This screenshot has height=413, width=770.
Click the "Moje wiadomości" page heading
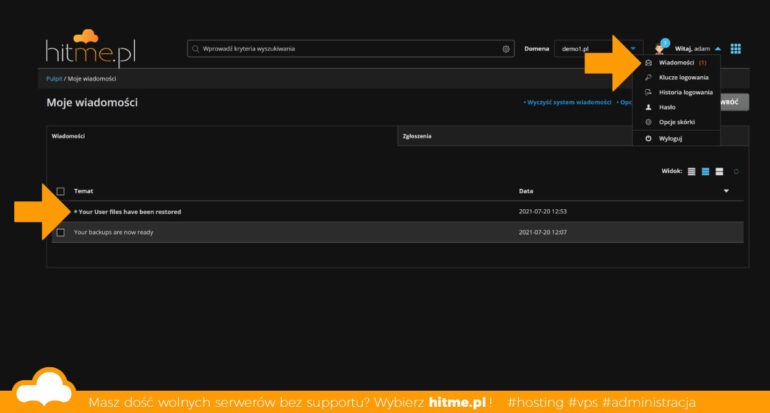point(92,103)
